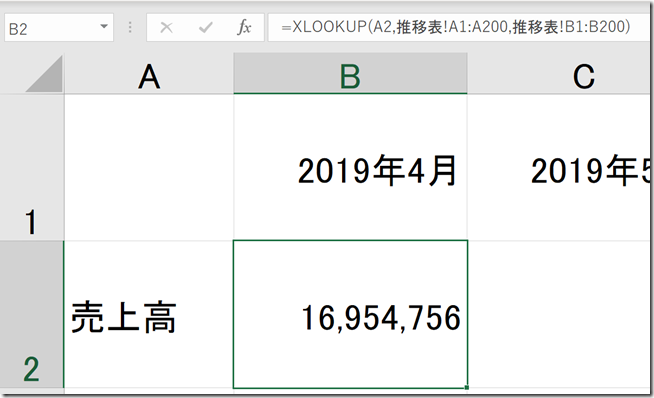The height and width of the screenshot is (398, 654).
Task: Click the Name Box showing B2
Action: [x=59, y=28]
